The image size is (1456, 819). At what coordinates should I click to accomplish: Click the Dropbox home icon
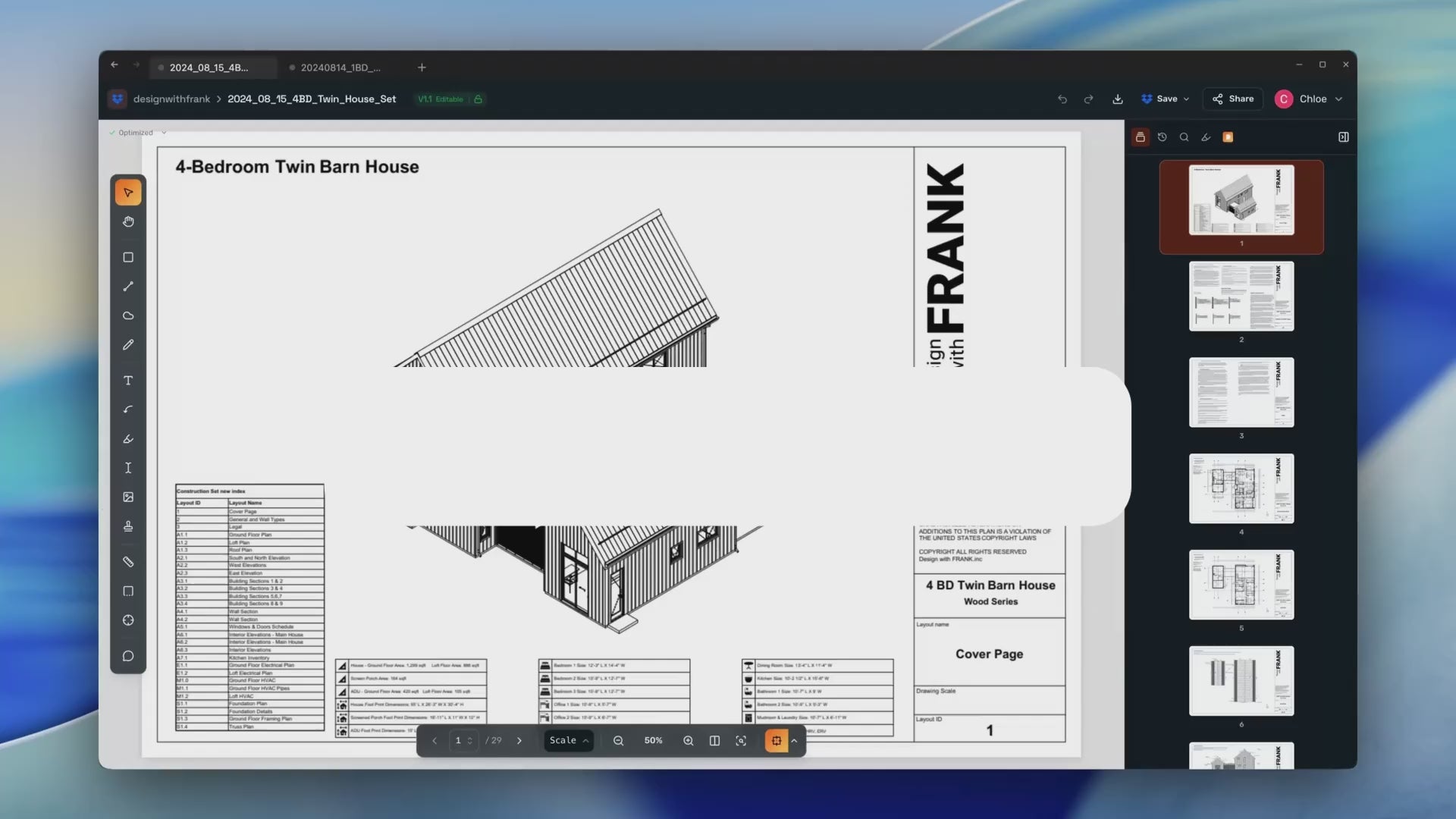tap(118, 99)
